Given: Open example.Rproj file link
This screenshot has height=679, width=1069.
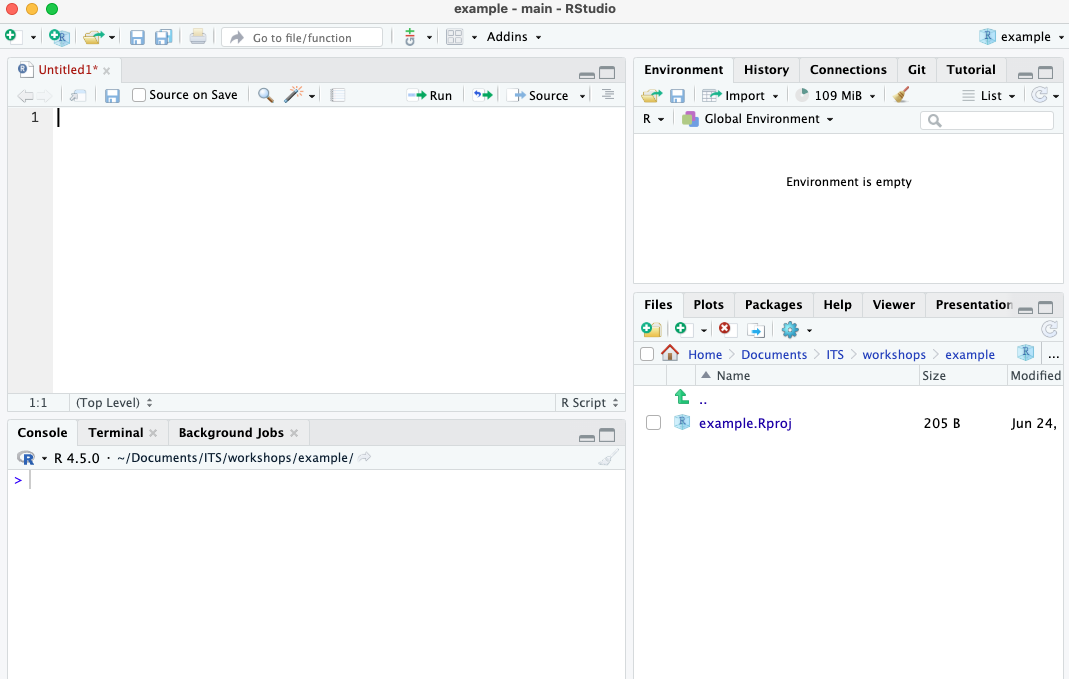Looking at the screenshot, I should [x=745, y=423].
